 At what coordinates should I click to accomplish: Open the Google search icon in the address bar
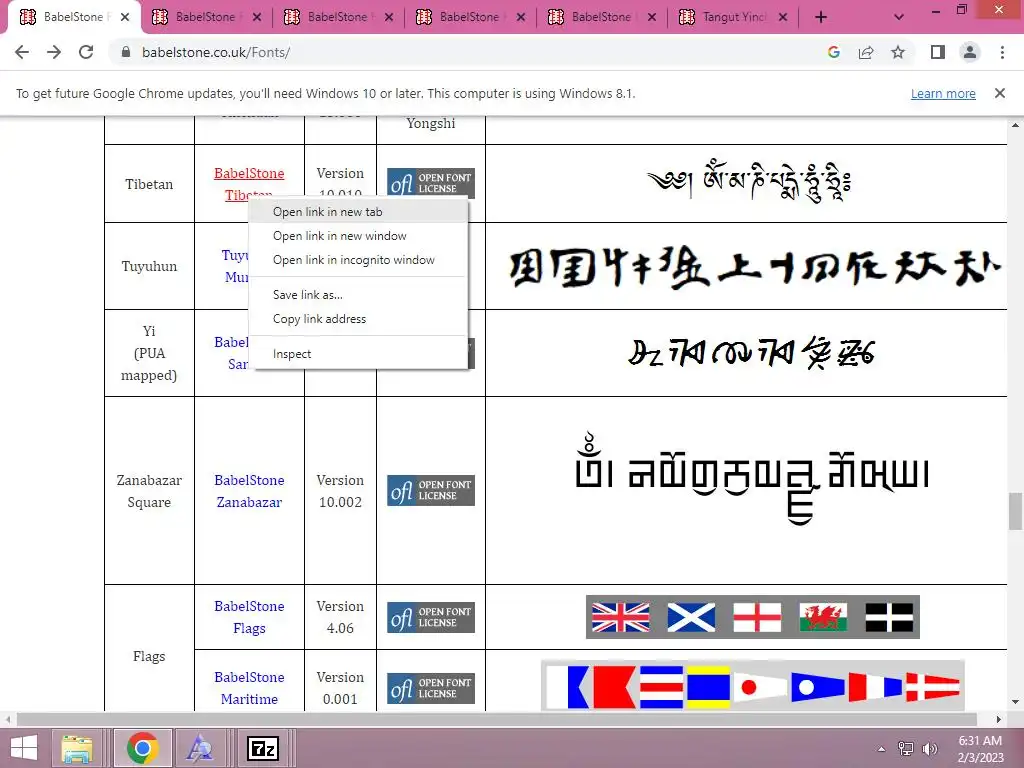point(833,52)
